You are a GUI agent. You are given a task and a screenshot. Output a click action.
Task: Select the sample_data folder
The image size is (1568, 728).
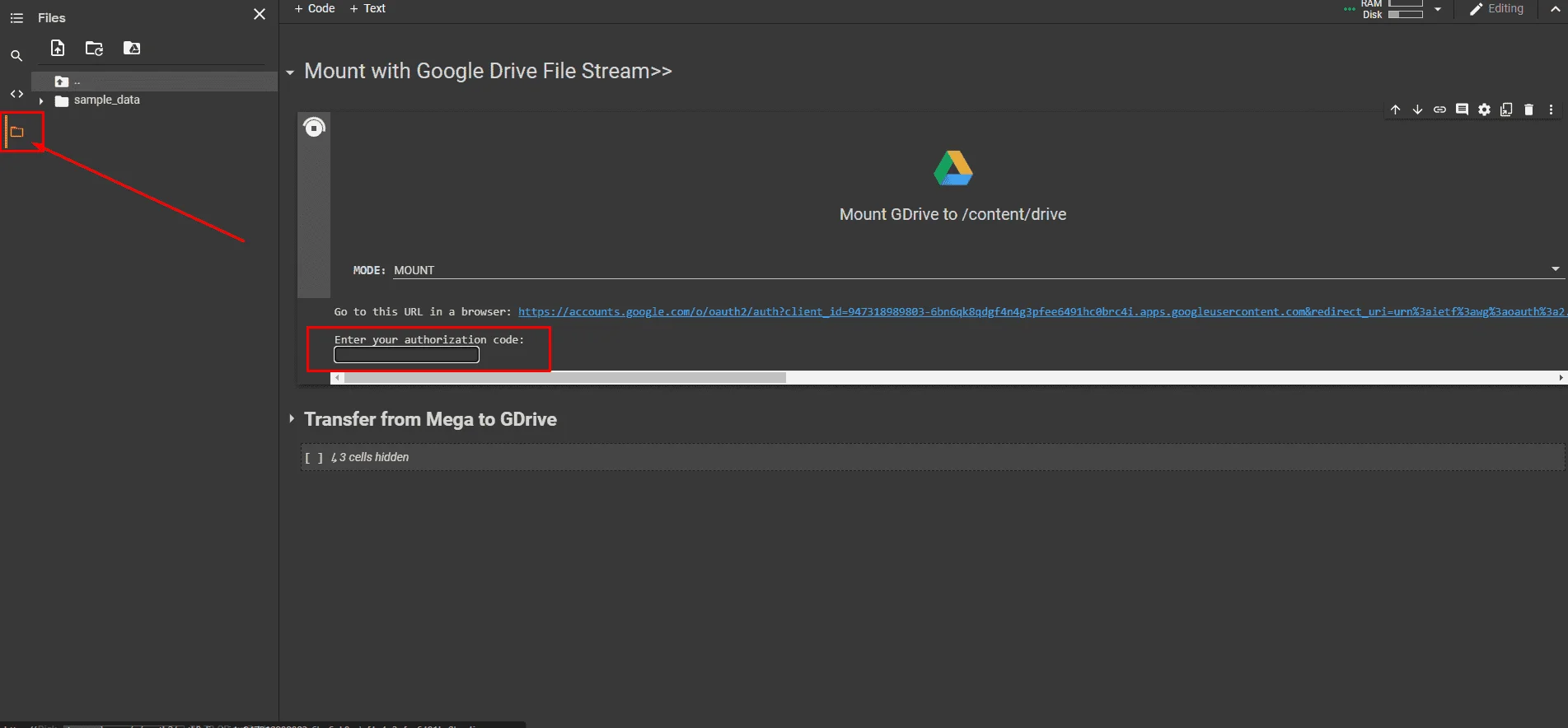point(106,100)
